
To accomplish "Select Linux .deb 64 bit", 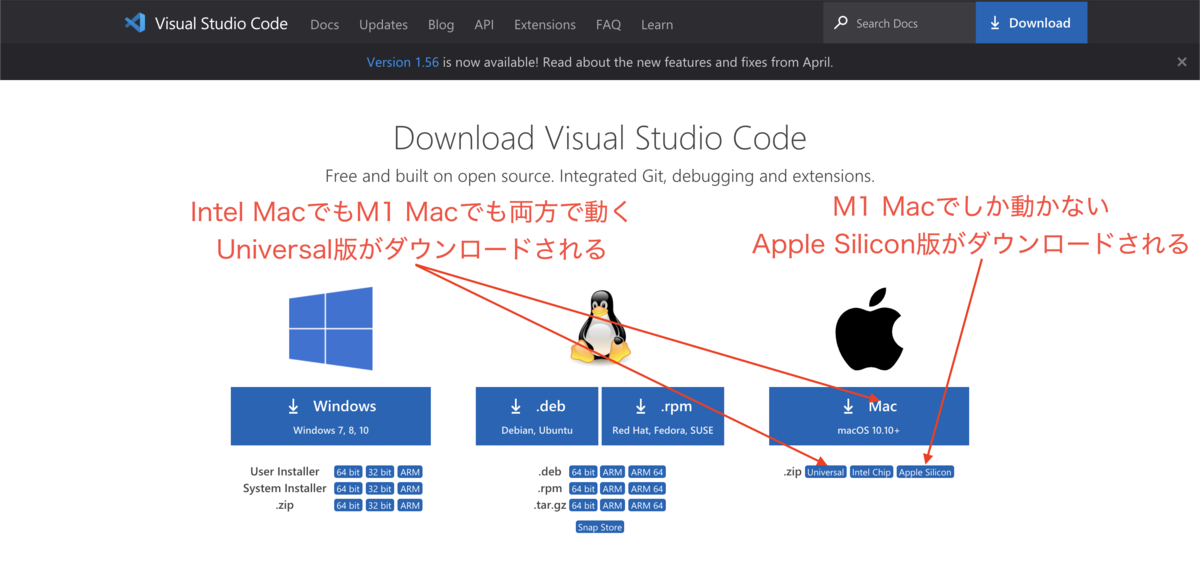I will pos(583,472).
